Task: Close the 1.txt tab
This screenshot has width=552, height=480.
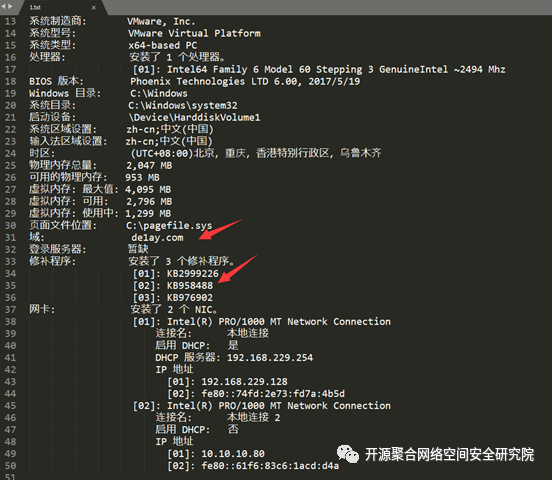Action: pos(93,7)
